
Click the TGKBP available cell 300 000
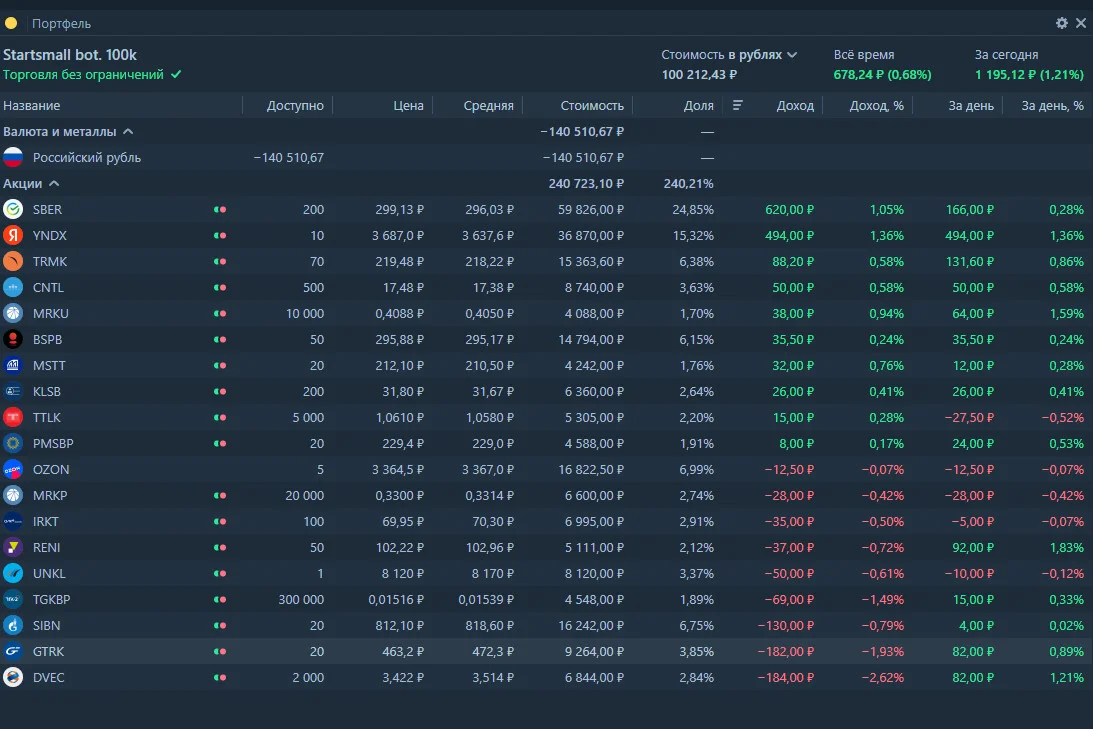(301, 599)
